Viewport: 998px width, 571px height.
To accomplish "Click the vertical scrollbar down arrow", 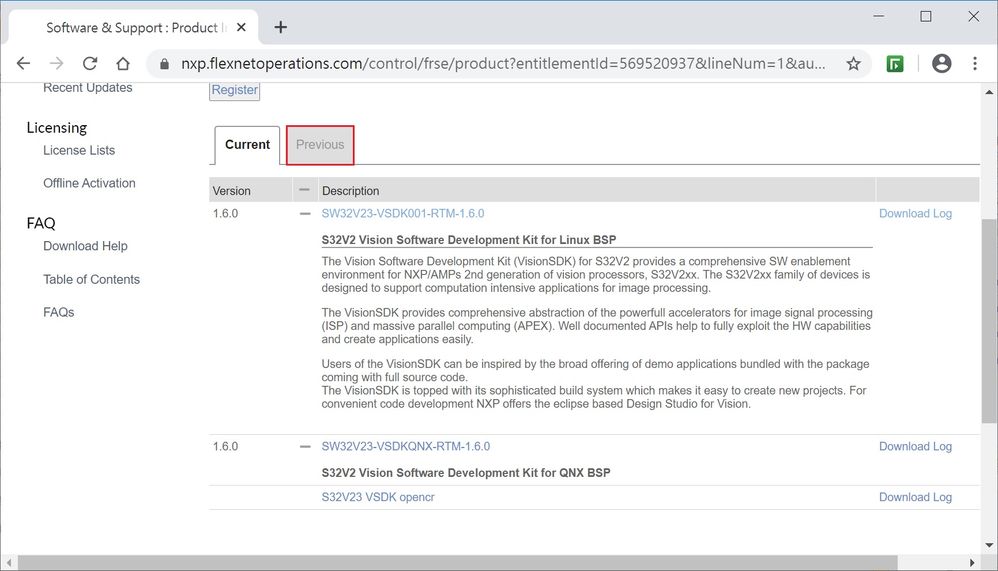I will pos(989,546).
